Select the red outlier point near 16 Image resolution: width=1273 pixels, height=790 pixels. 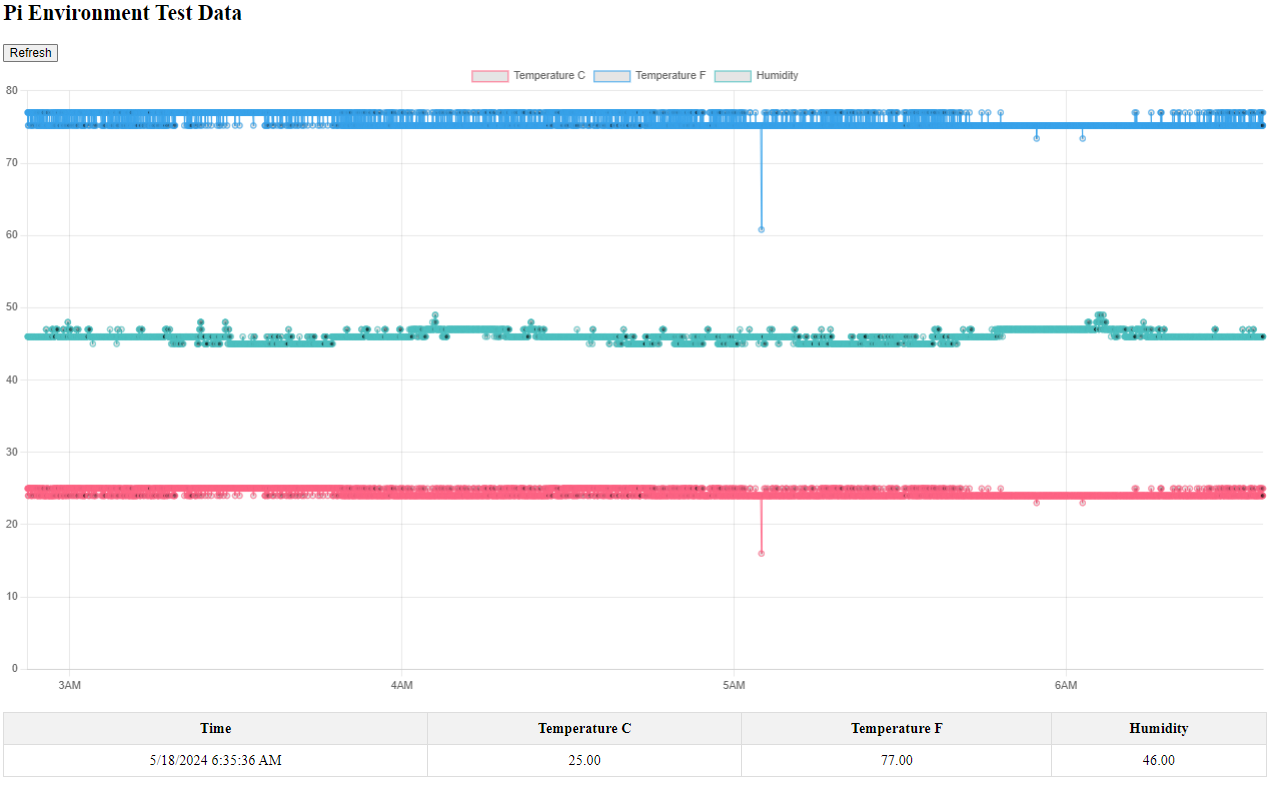[761, 553]
